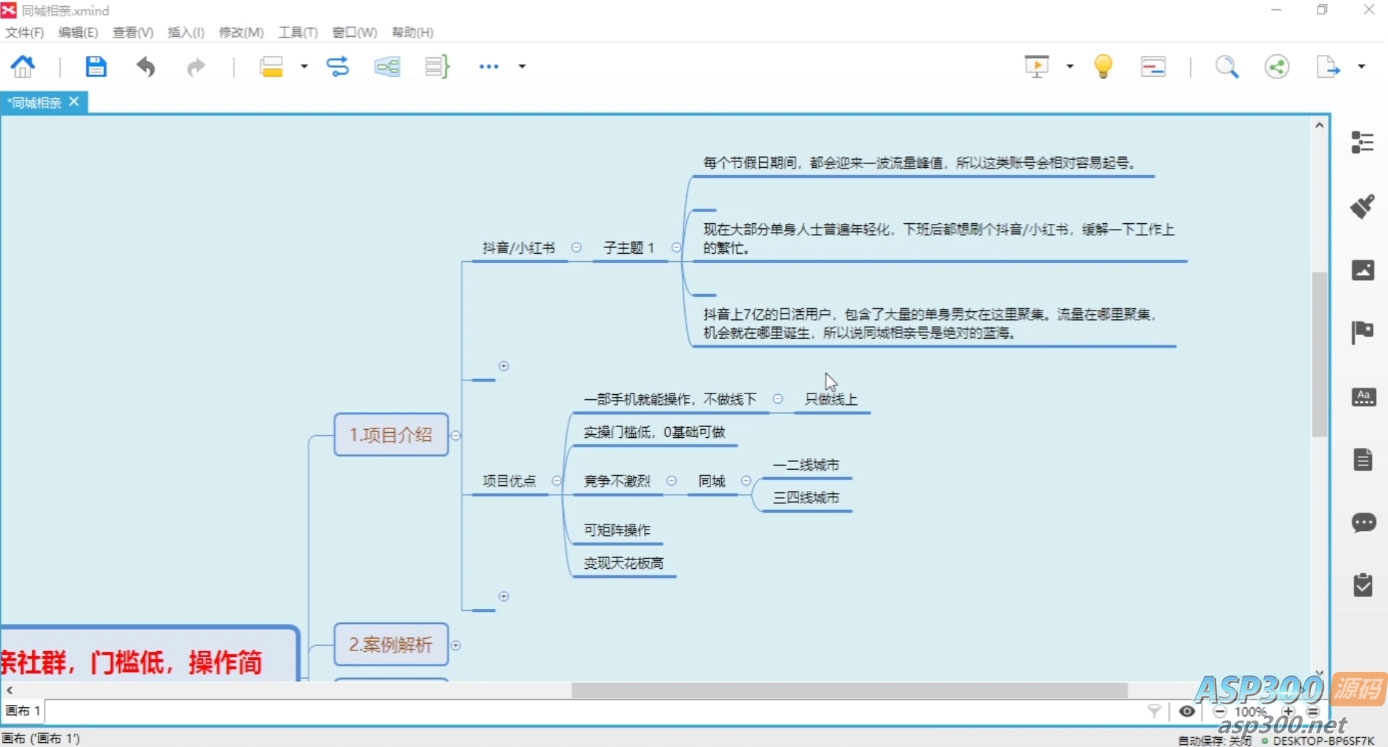The image size is (1388, 747).
Task: Open the Gantt chart view icon
Action: pyautogui.click(x=1154, y=67)
